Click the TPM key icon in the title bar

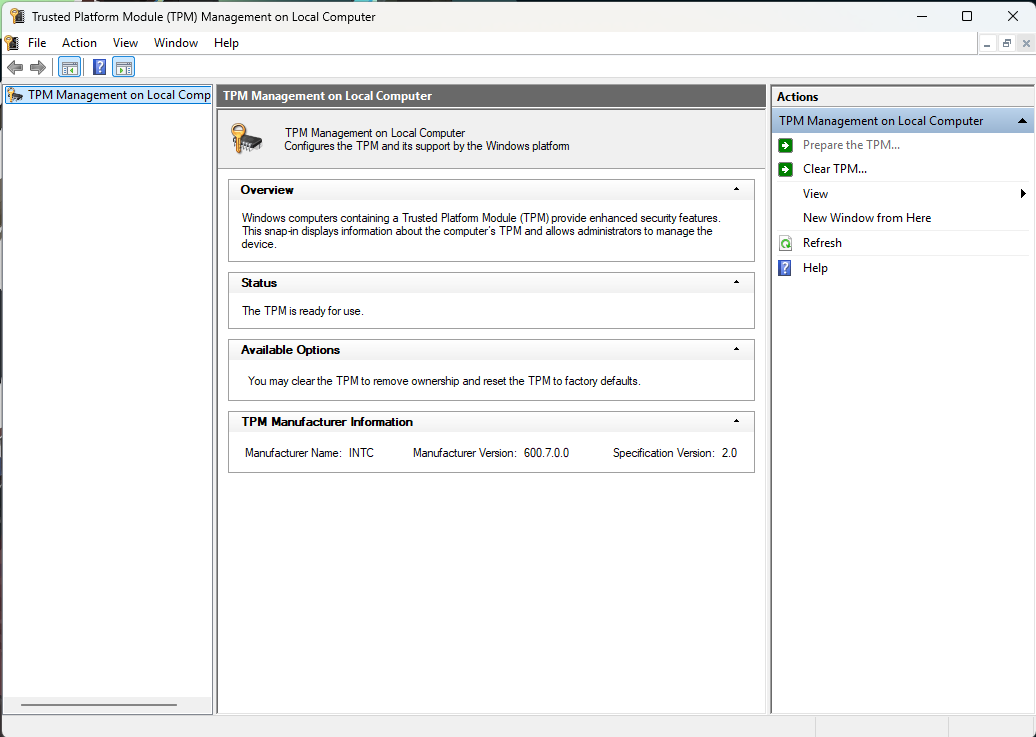click(x=18, y=17)
